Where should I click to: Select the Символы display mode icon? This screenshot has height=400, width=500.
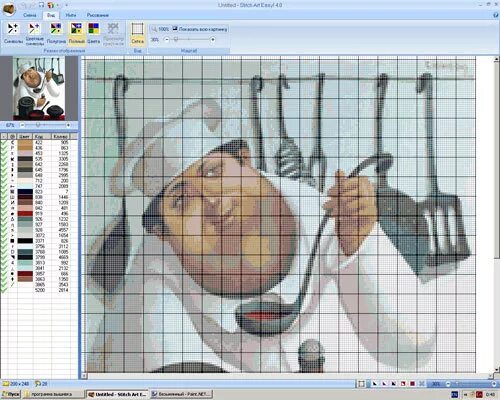[x=13, y=29]
